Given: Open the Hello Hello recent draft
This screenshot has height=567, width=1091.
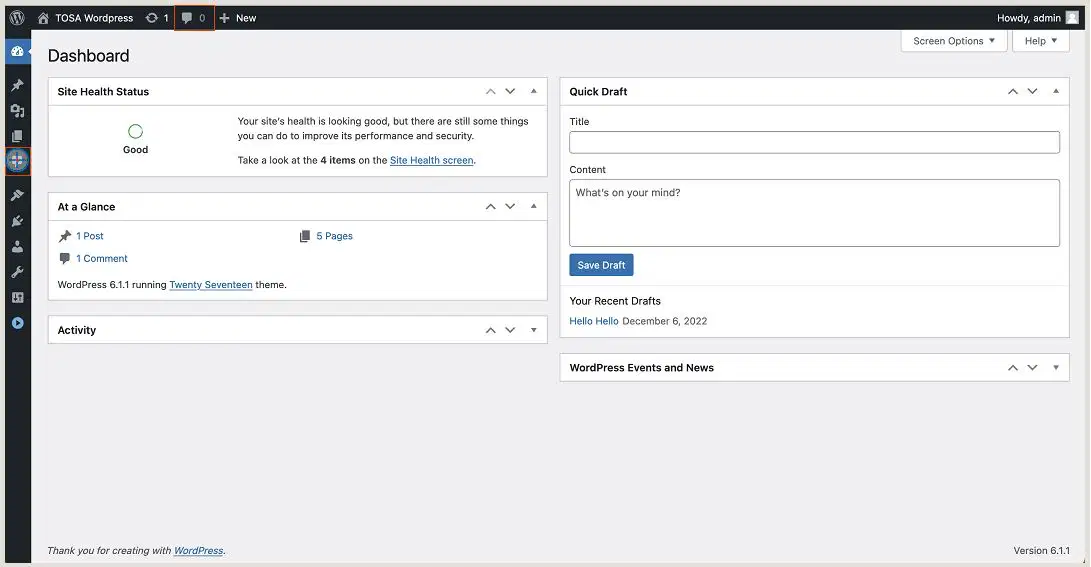Looking at the screenshot, I should (x=594, y=321).
